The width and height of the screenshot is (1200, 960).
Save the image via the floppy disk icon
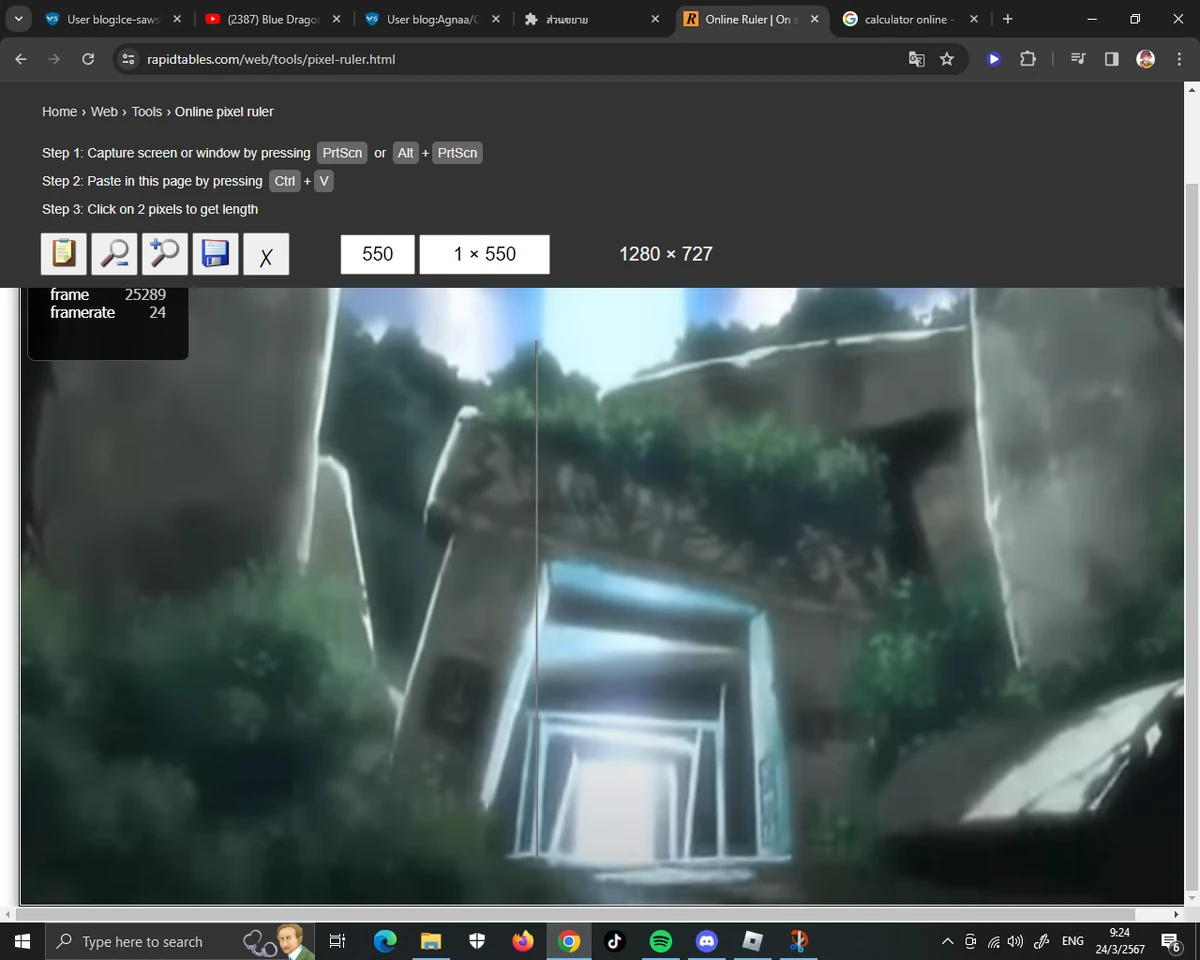(215, 254)
